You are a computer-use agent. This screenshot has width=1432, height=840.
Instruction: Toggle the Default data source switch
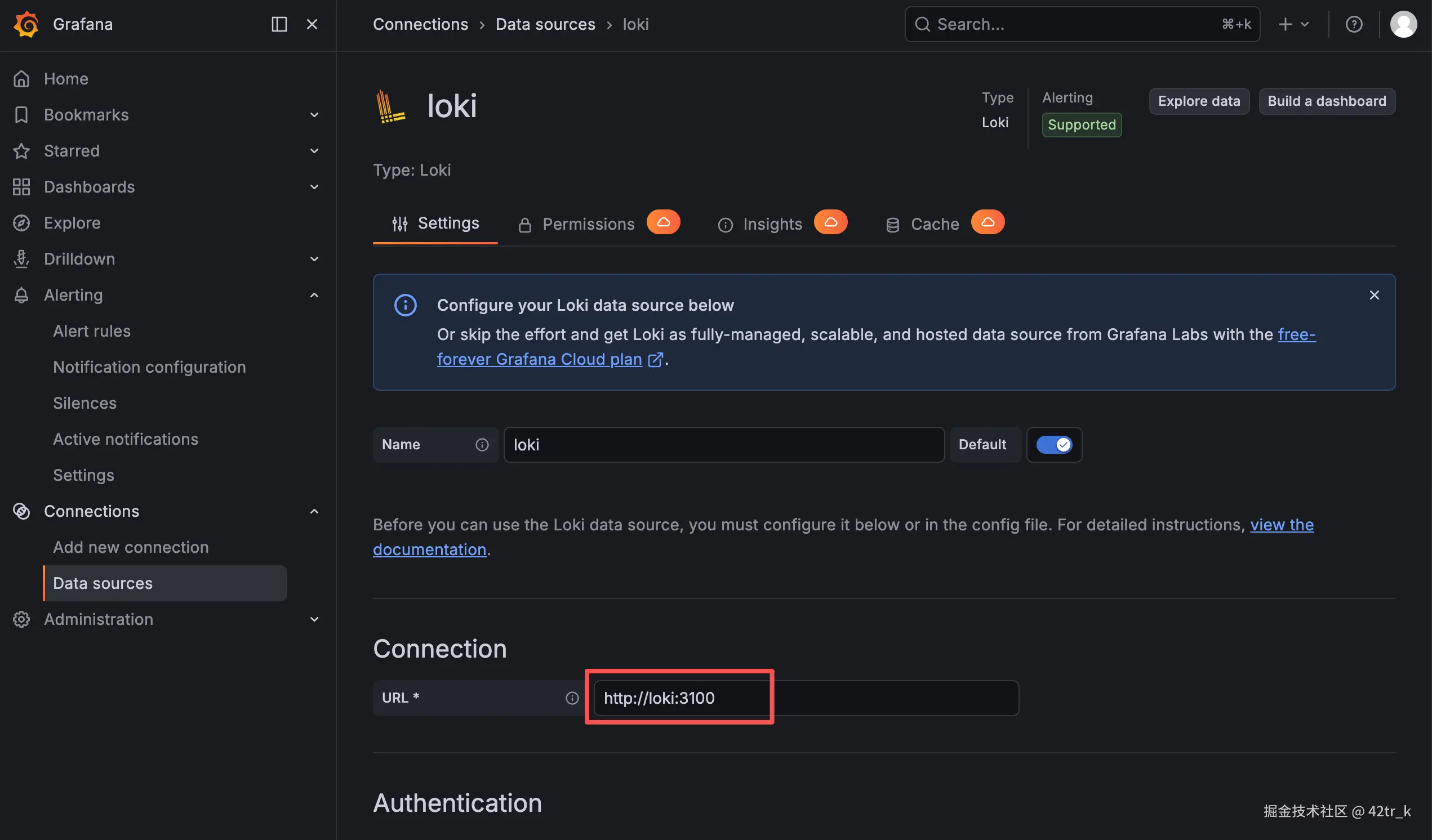click(x=1054, y=445)
